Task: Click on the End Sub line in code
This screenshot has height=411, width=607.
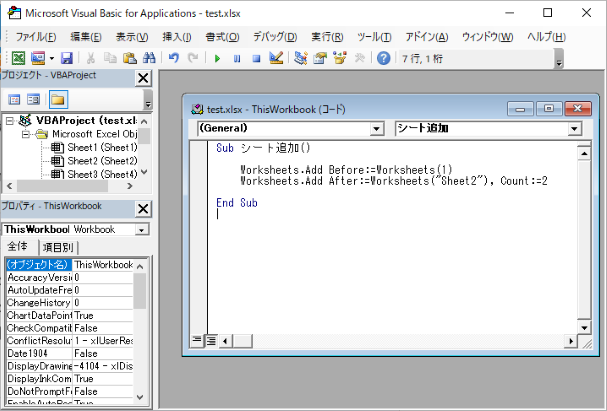Action: (237, 203)
